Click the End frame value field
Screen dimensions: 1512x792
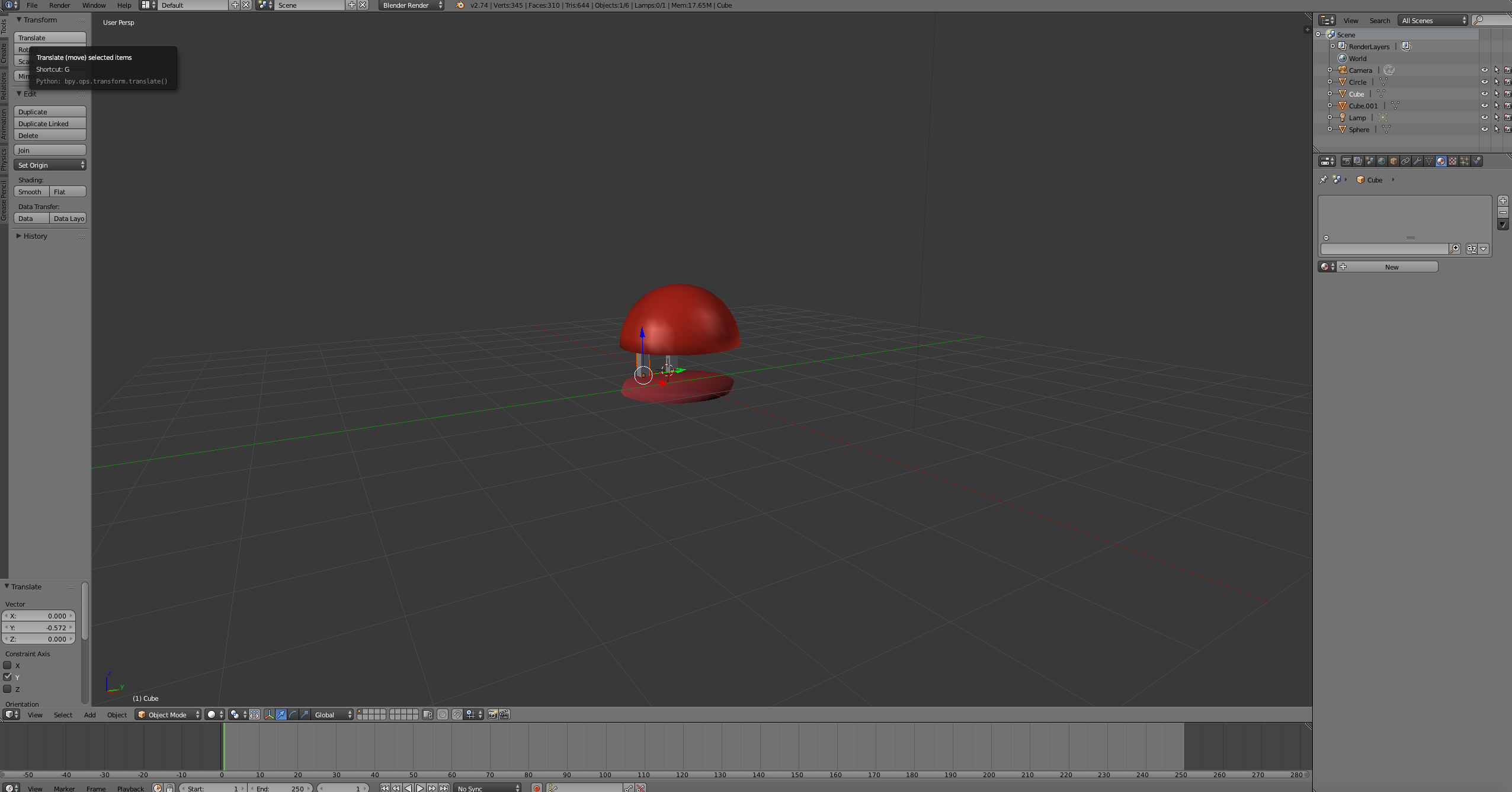[281, 788]
